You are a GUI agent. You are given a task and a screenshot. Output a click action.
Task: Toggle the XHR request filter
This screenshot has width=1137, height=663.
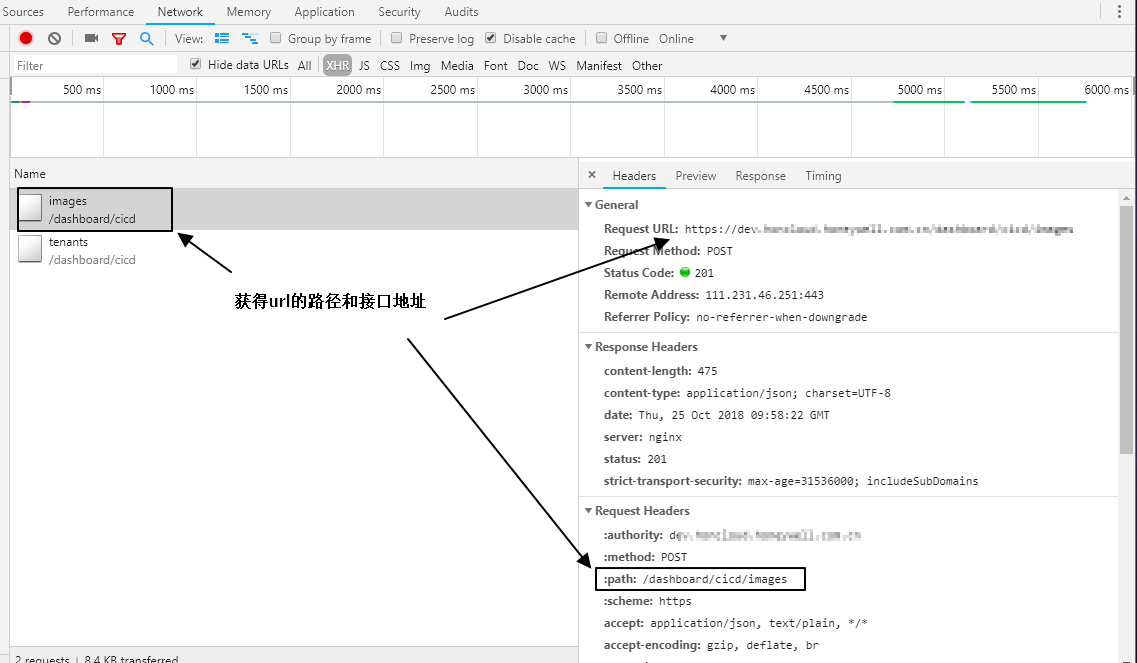(x=337, y=65)
